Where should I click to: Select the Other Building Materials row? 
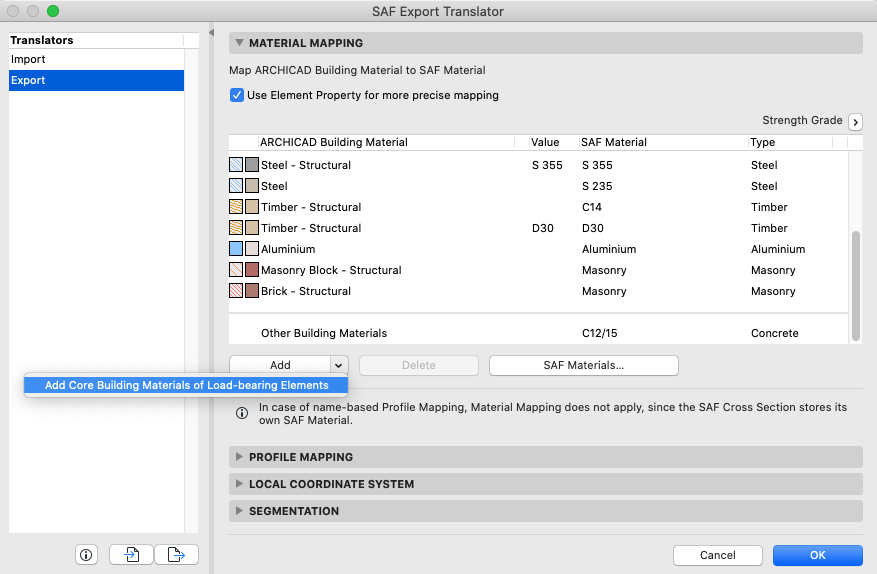tap(539, 333)
